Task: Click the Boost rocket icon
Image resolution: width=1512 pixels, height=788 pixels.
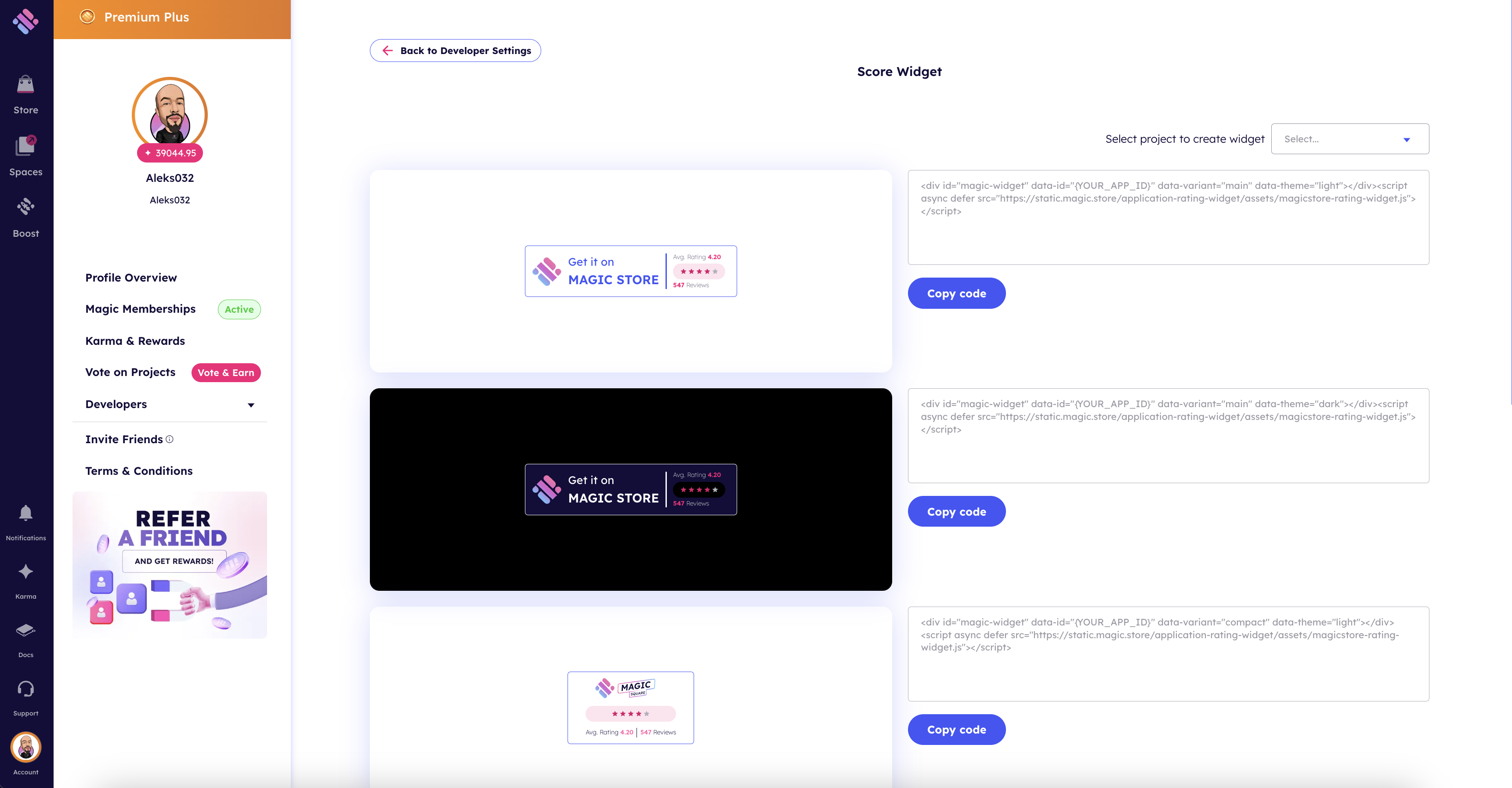Action: click(x=26, y=206)
